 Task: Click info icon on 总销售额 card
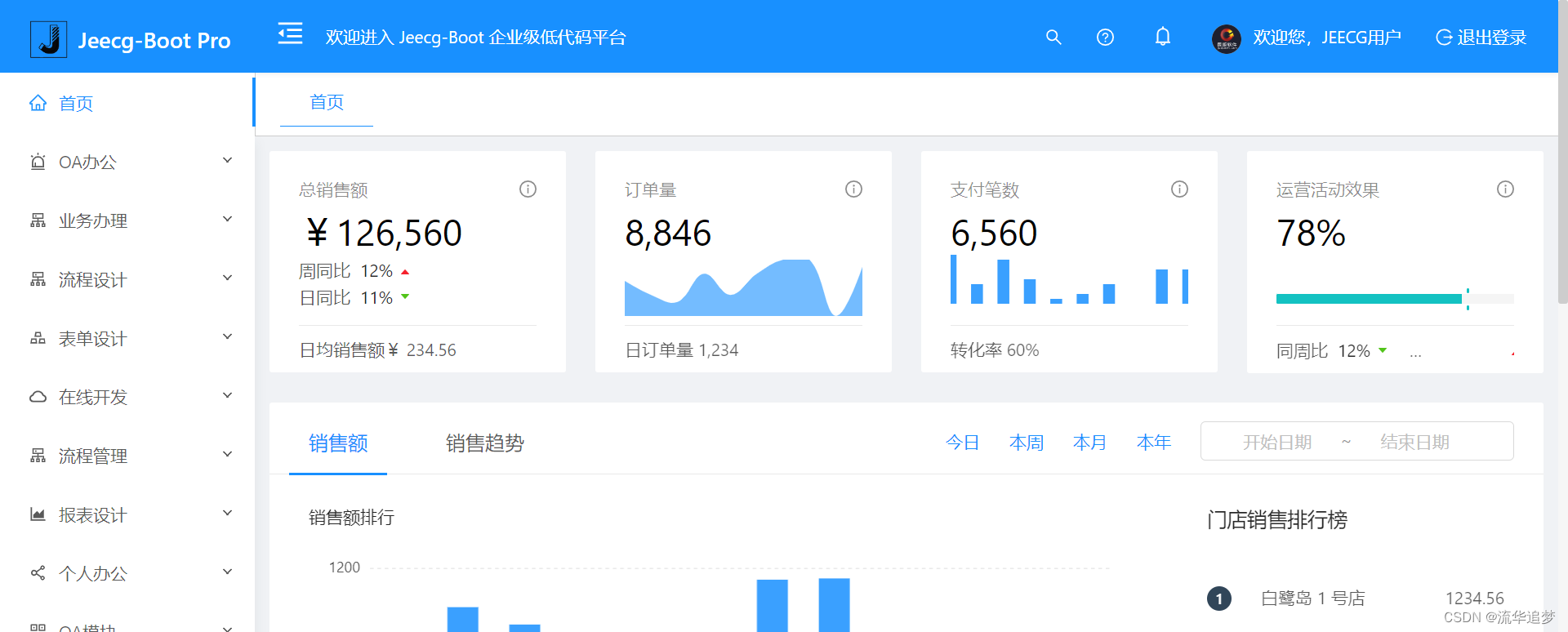[528, 189]
